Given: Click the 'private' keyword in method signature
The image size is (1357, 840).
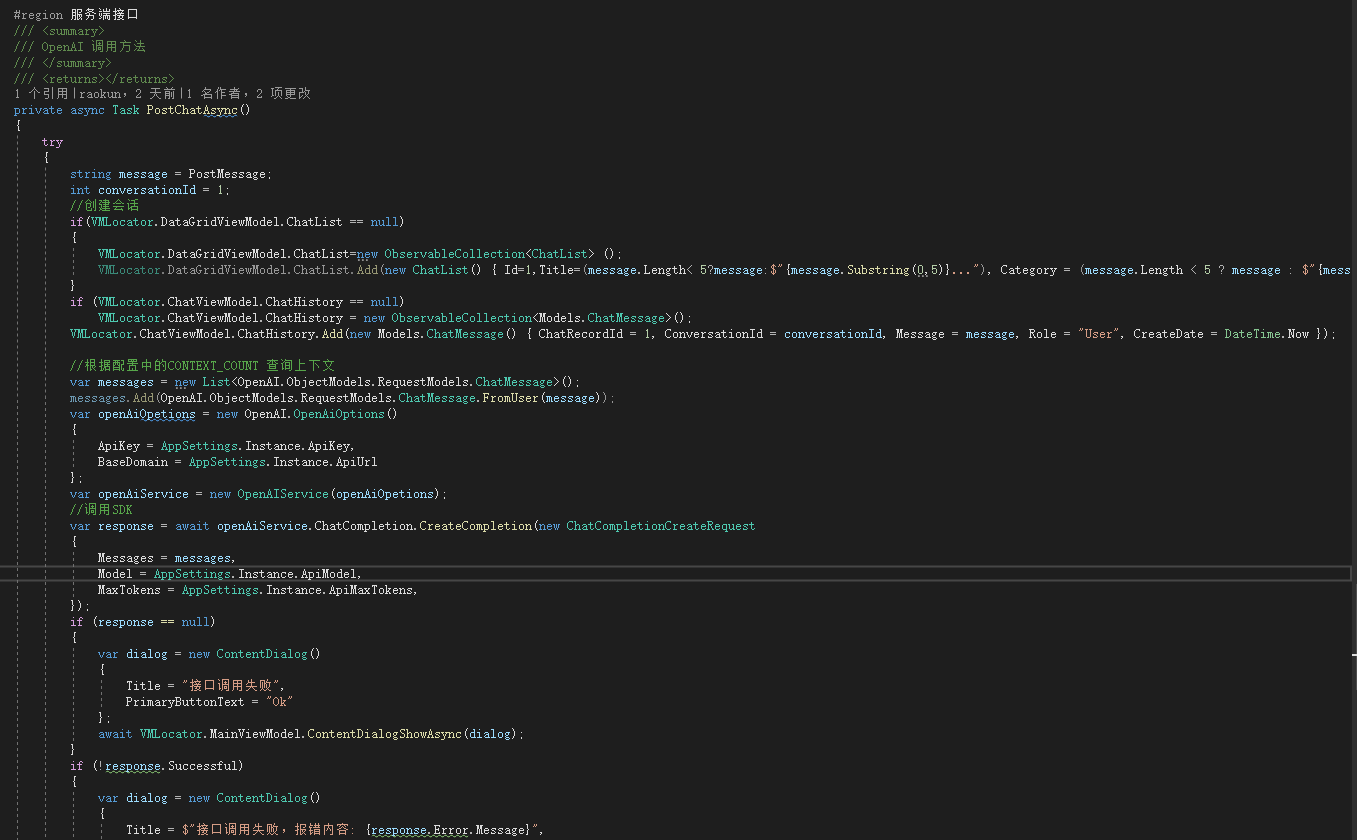Looking at the screenshot, I should pyautogui.click(x=38, y=110).
